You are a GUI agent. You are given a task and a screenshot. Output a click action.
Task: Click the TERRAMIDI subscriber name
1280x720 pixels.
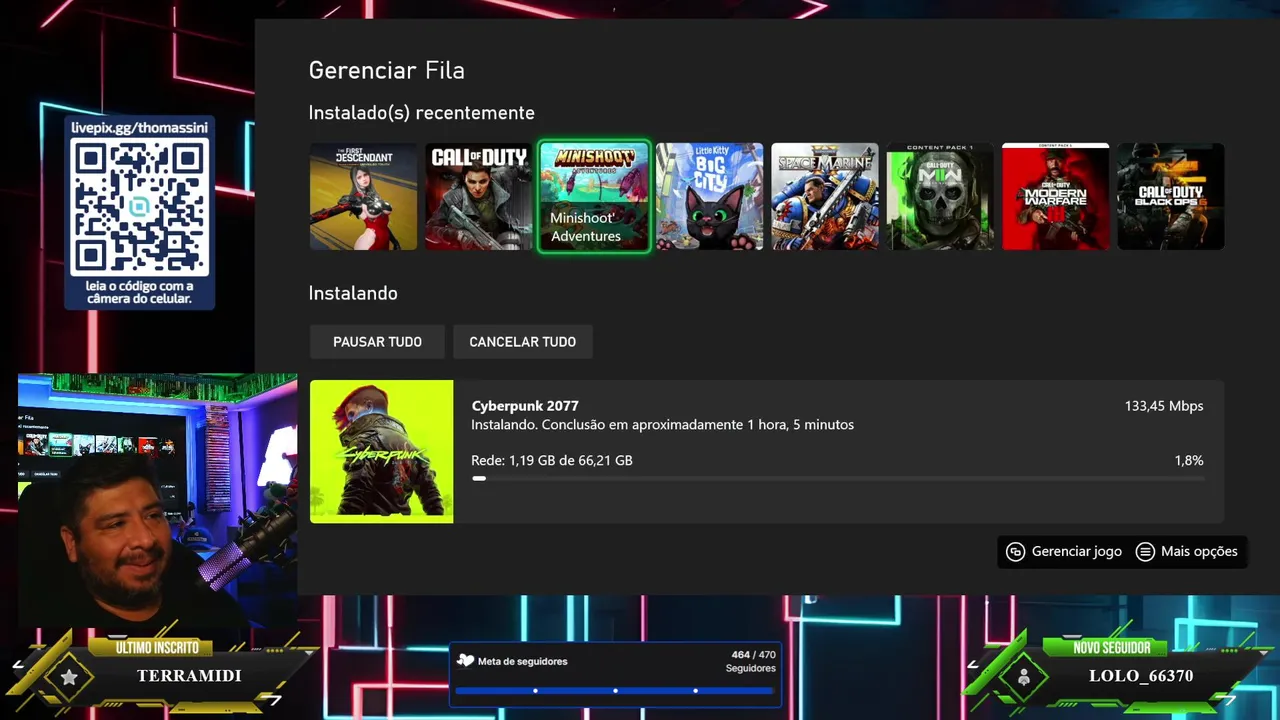[x=189, y=675]
